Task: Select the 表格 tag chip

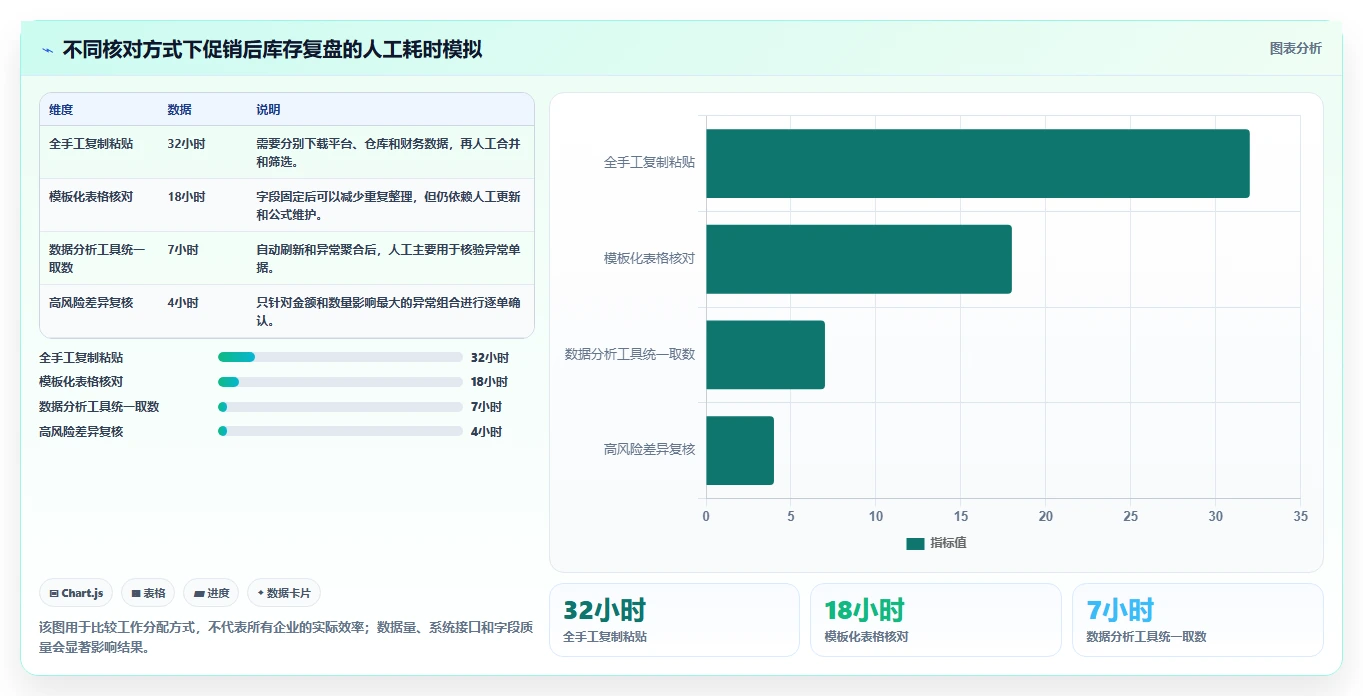Action: point(148,593)
